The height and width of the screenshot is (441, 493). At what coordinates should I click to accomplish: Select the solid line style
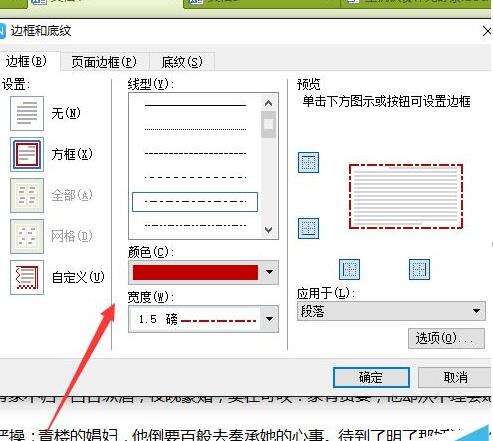coord(195,105)
